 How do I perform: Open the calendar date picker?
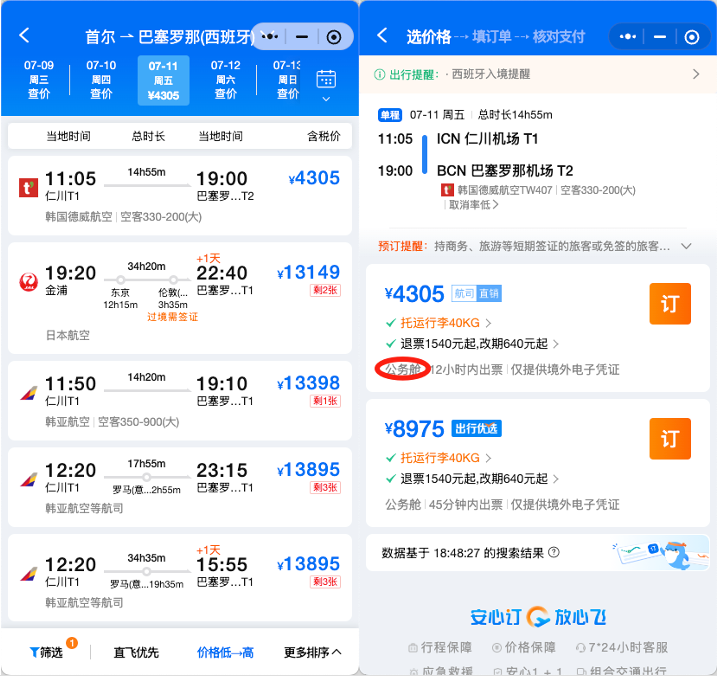[326, 79]
